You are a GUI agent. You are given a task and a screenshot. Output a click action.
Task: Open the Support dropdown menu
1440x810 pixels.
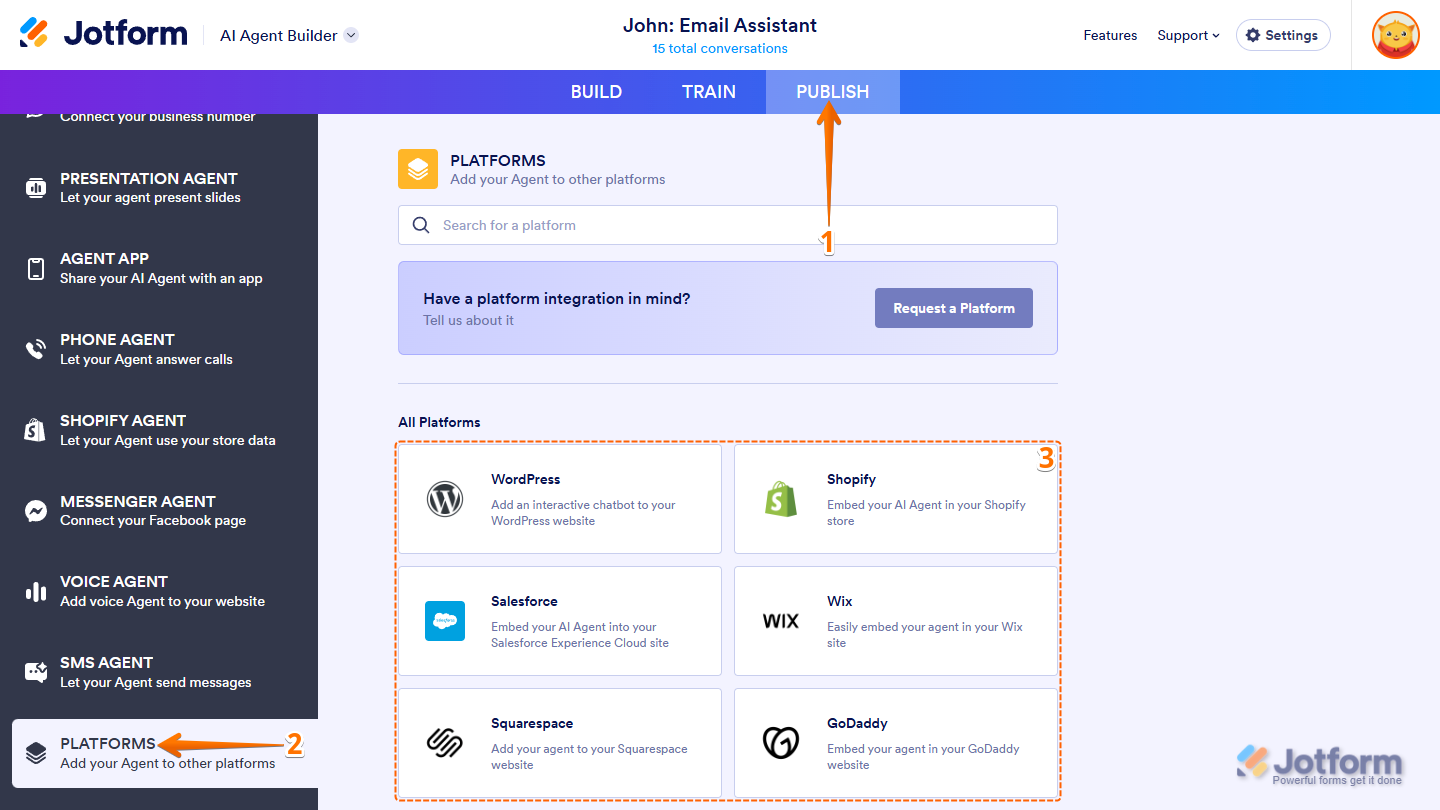click(x=1188, y=35)
